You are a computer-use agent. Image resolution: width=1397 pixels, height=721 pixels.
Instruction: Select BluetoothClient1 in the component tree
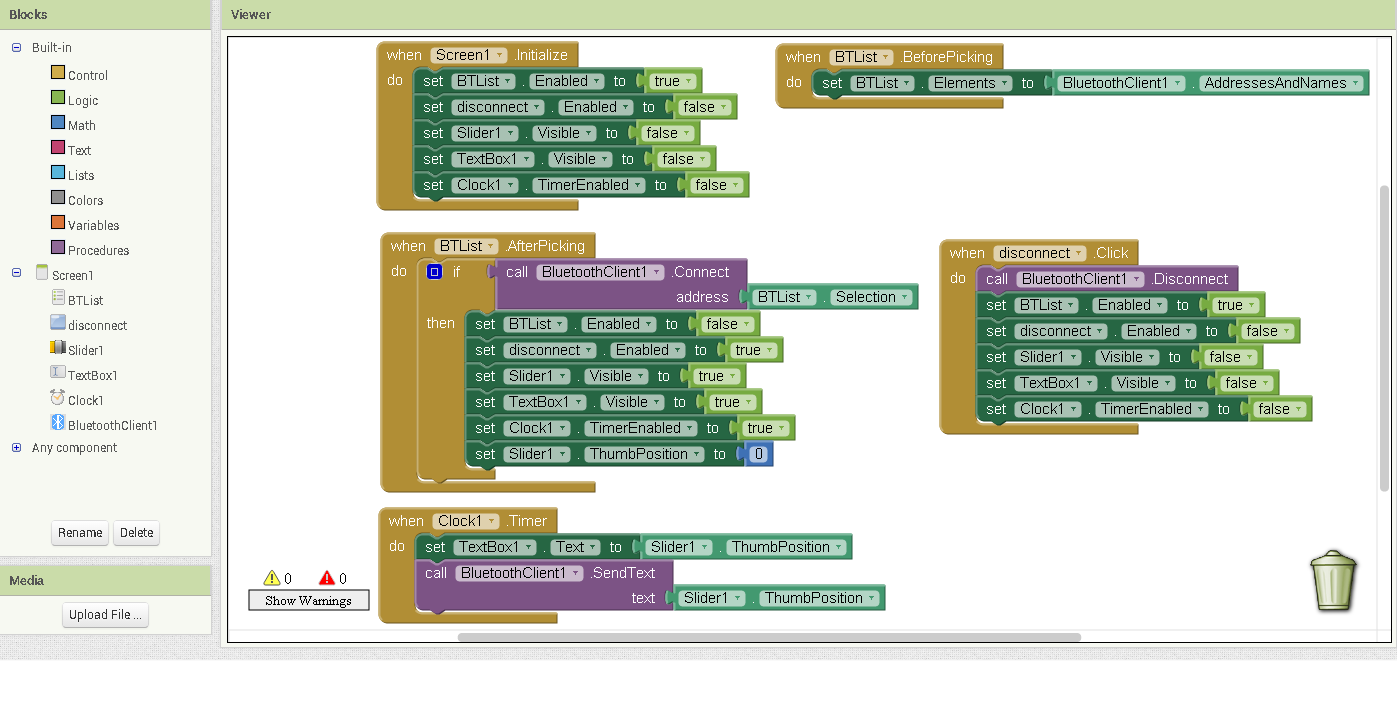pyautogui.click(x=112, y=425)
